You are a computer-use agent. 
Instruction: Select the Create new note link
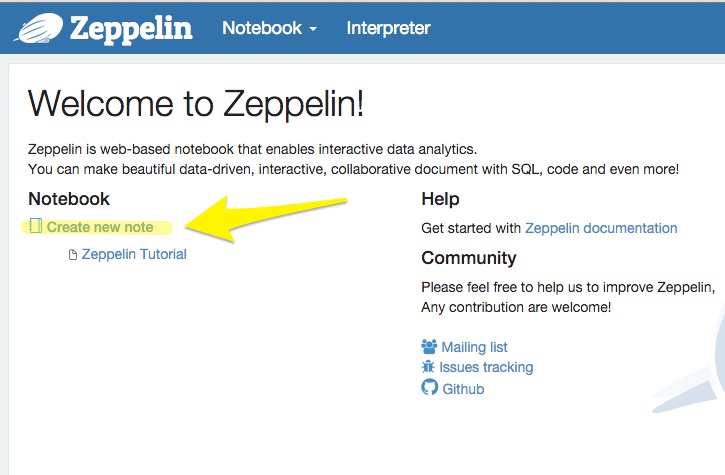click(x=100, y=227)
